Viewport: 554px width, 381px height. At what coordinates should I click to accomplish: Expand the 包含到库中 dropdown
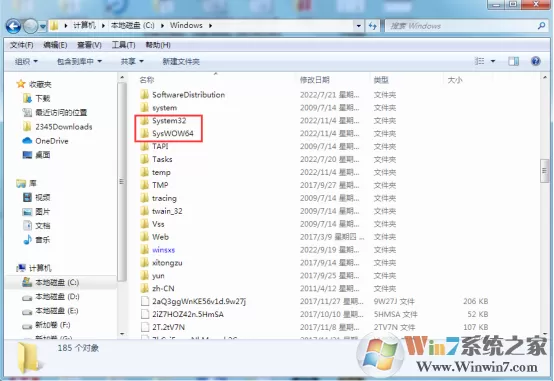click(x=79, y=61)
